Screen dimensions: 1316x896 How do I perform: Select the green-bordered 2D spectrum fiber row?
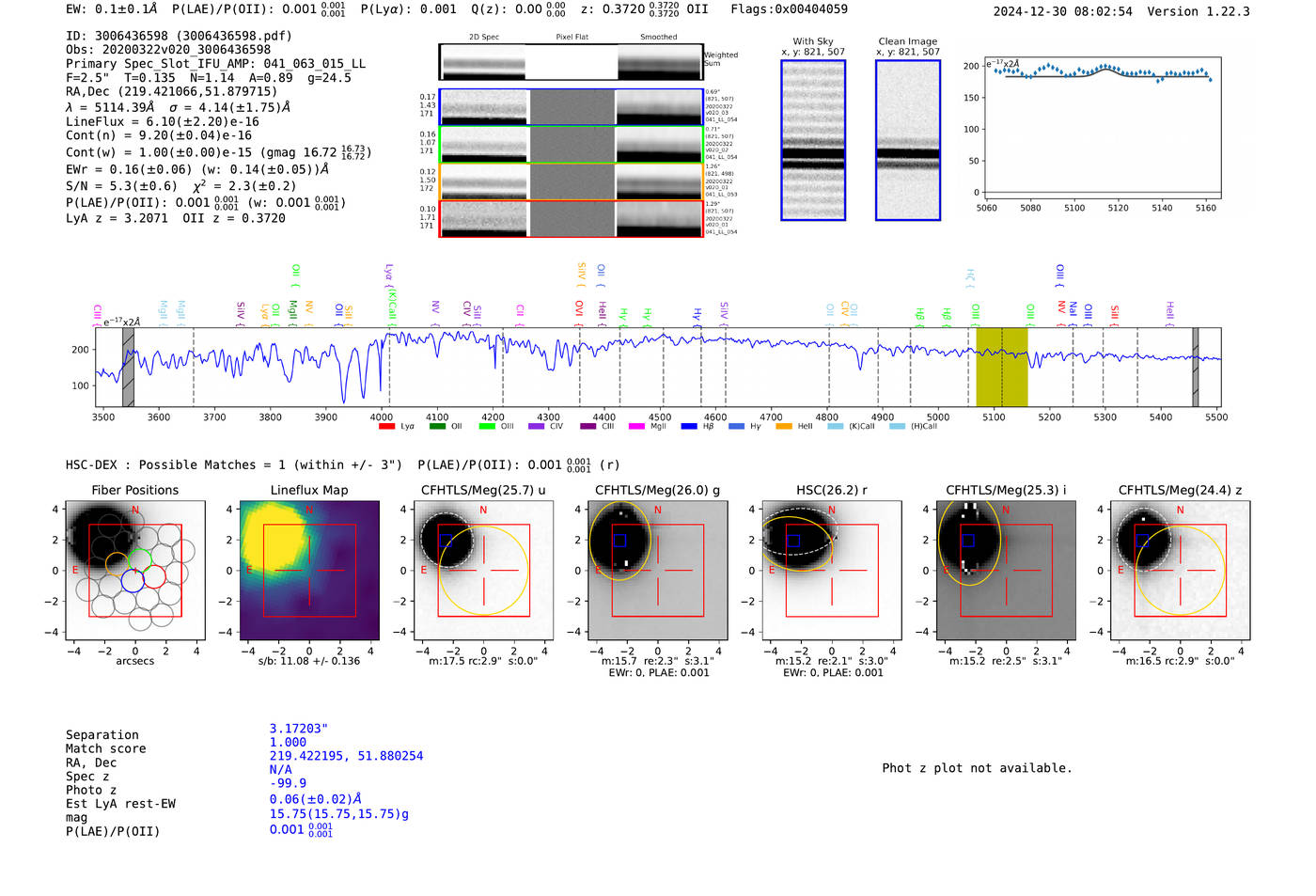pos(571,144)
